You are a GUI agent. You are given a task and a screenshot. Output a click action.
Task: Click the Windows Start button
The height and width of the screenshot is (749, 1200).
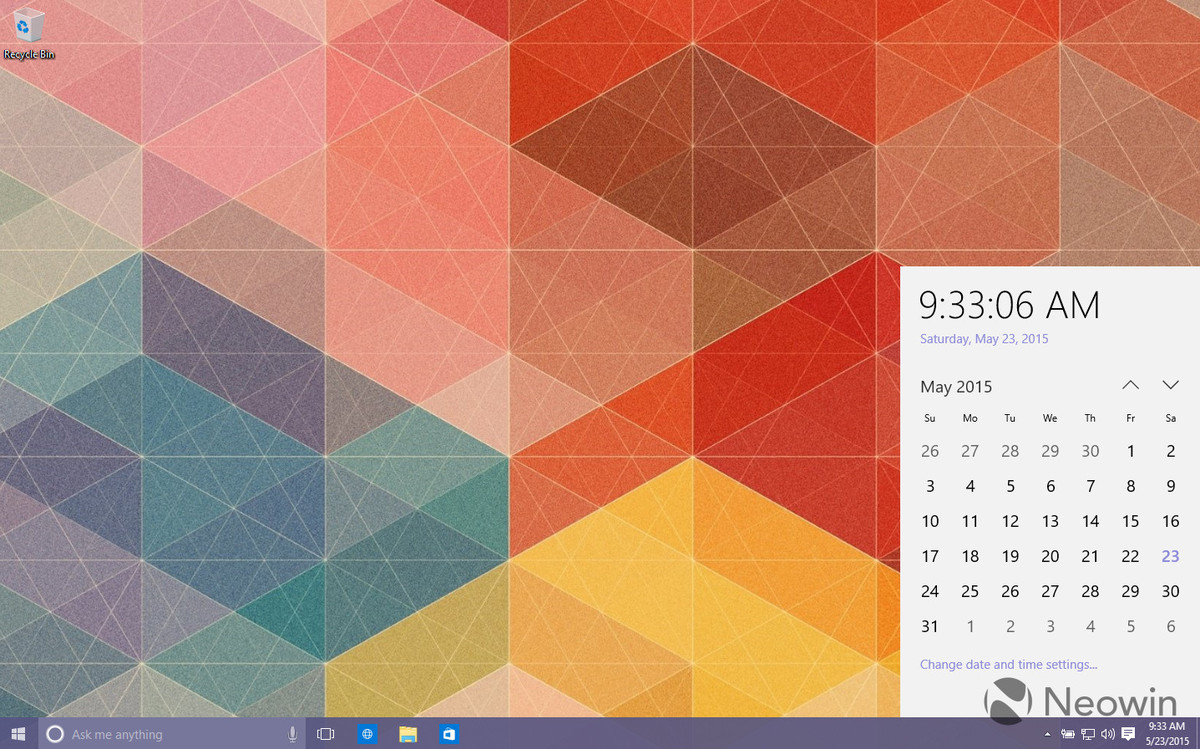click(18, 734)
